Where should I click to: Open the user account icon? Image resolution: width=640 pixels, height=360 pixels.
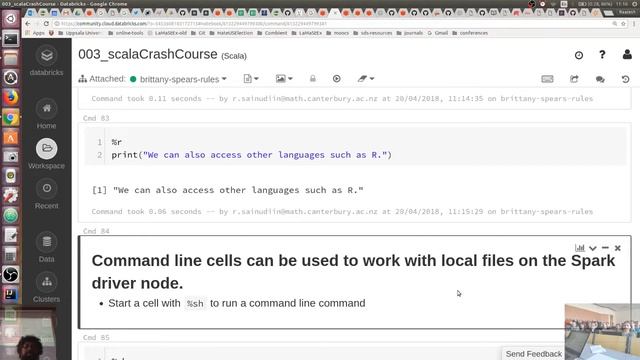(x=627, y=54)
